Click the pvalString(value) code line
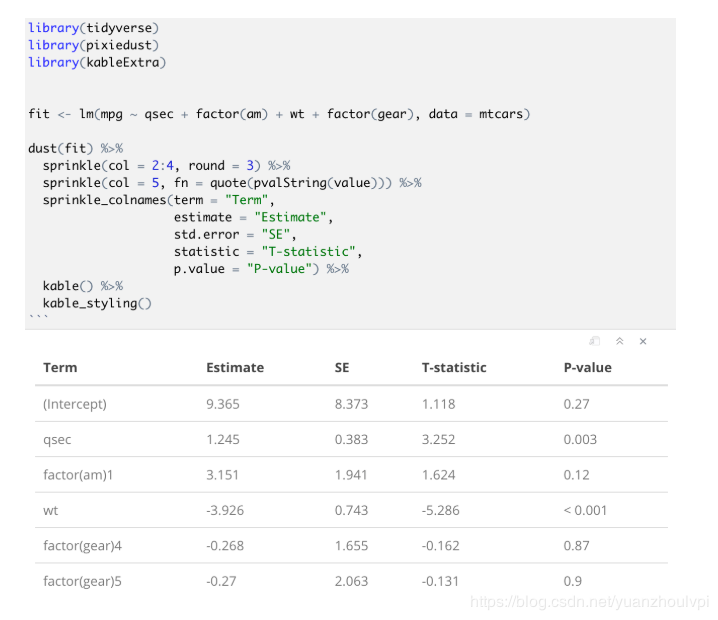Viewport: 718px width, 620px height. point(232,183)
